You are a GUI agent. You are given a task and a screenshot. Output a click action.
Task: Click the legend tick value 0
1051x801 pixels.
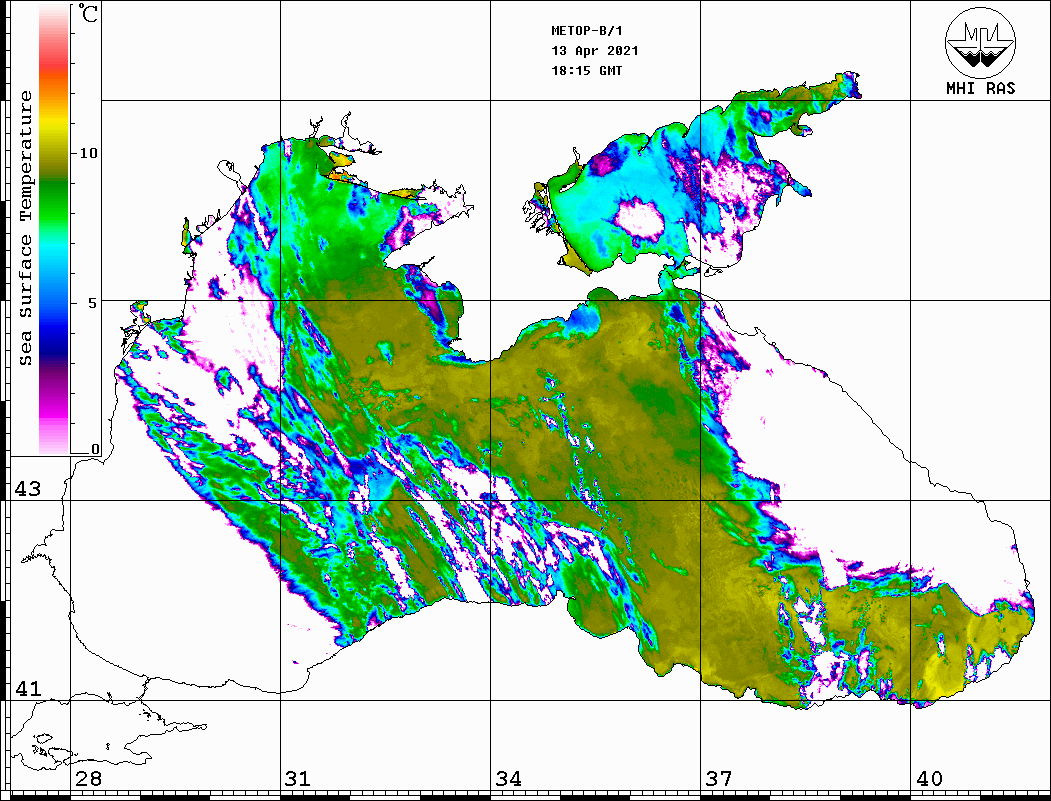(95, 449)
